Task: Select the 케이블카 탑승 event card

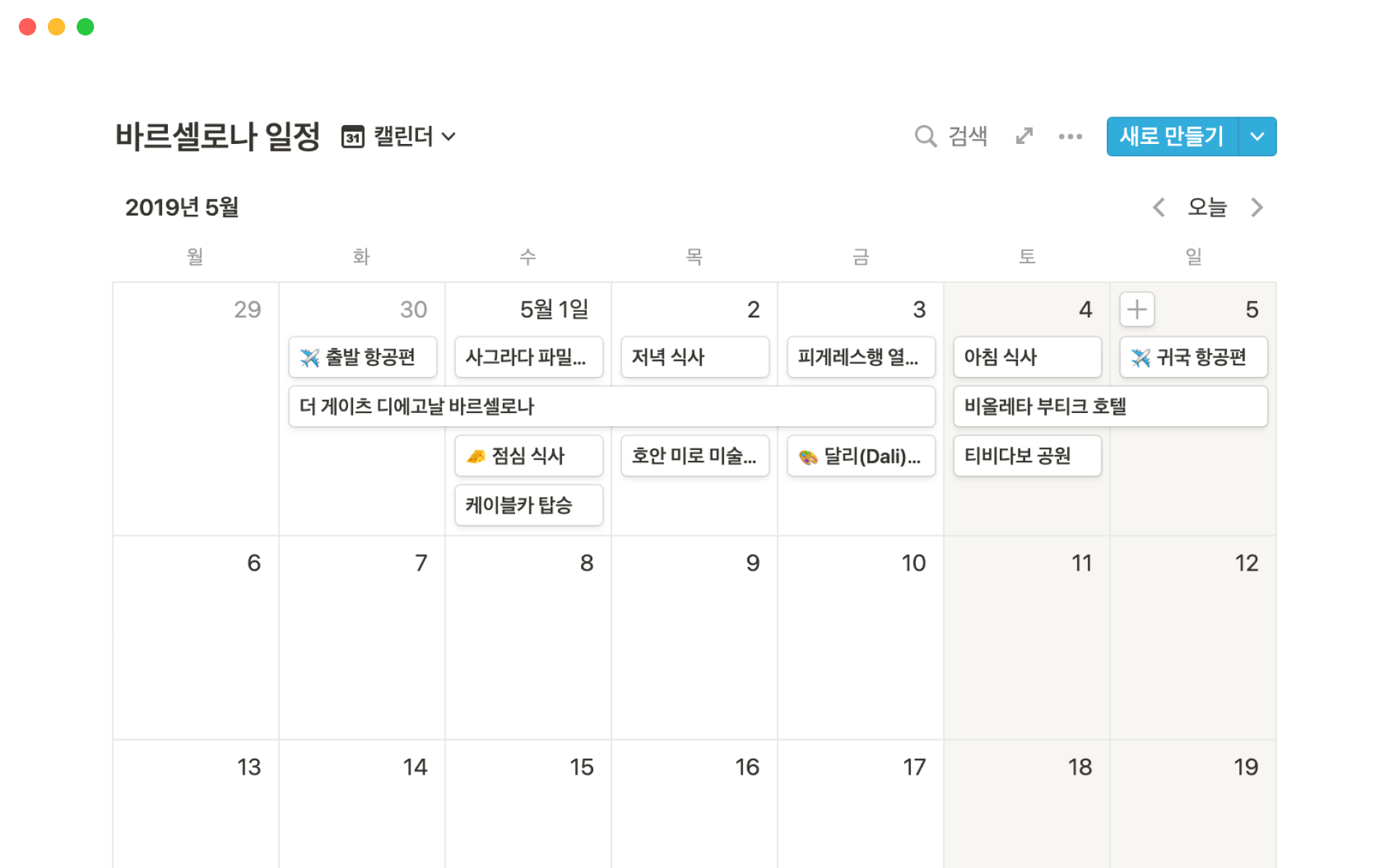Action: pyautogui.click(x=529, y=505)
